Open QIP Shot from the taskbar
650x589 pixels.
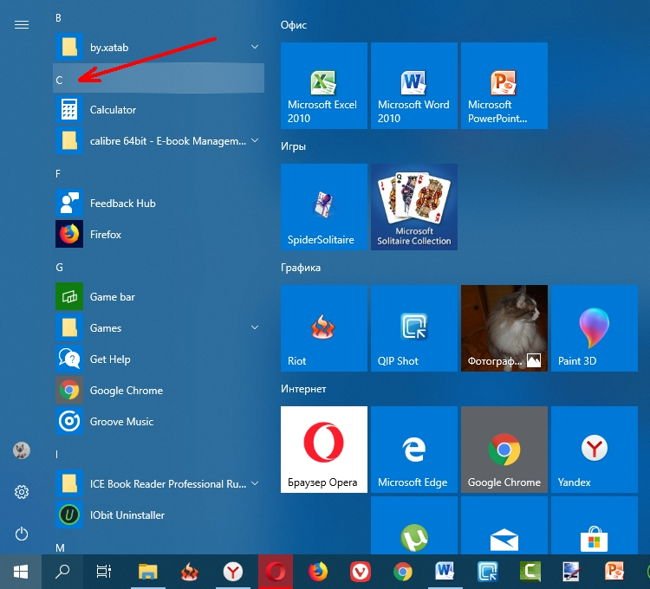point(488,572)
